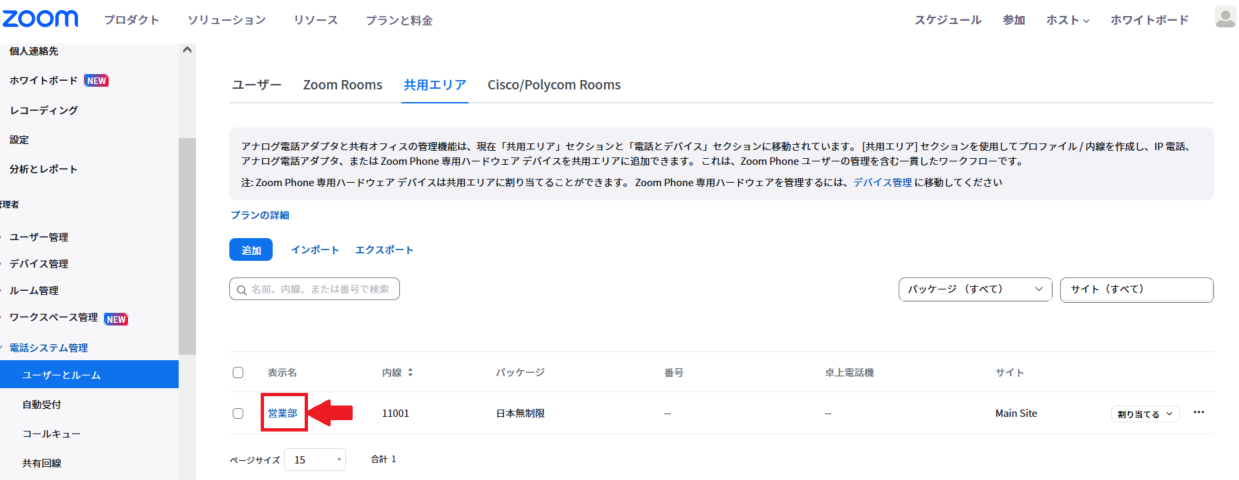Open the three-dot menu for 営業部 row
This screenshot has height=480, width=1239.
point(1199,412)
